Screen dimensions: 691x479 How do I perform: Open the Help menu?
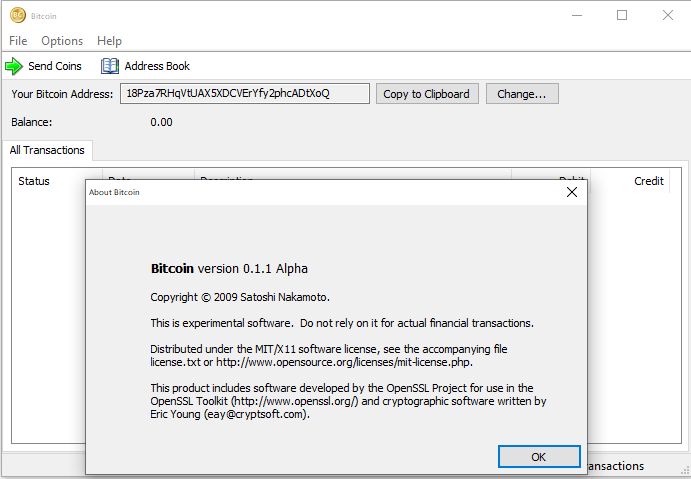coord(109,41)
